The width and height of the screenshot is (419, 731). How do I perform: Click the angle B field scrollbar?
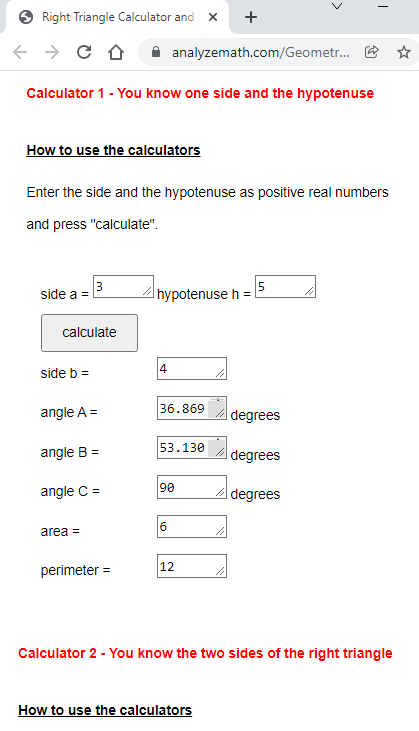[217, 448]
